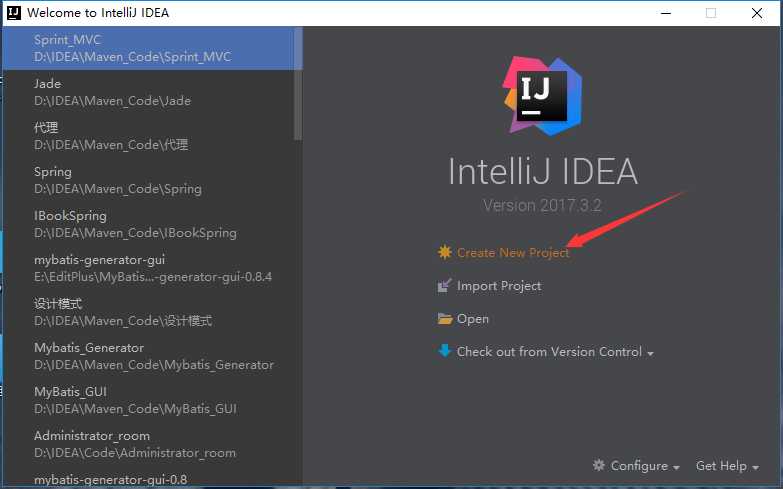
Task: Click path D:\IDEA\Code\Administrator_room
Action: [135, 453]
